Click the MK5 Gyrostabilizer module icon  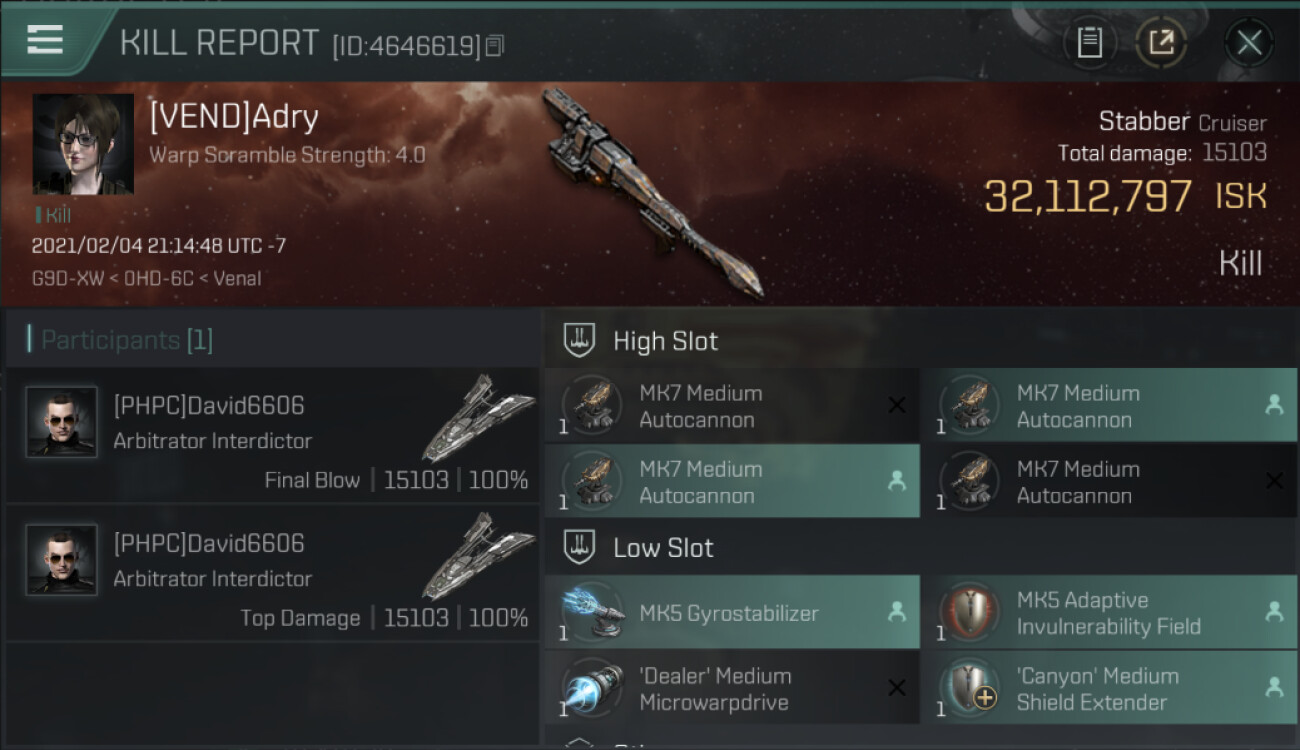593,613
